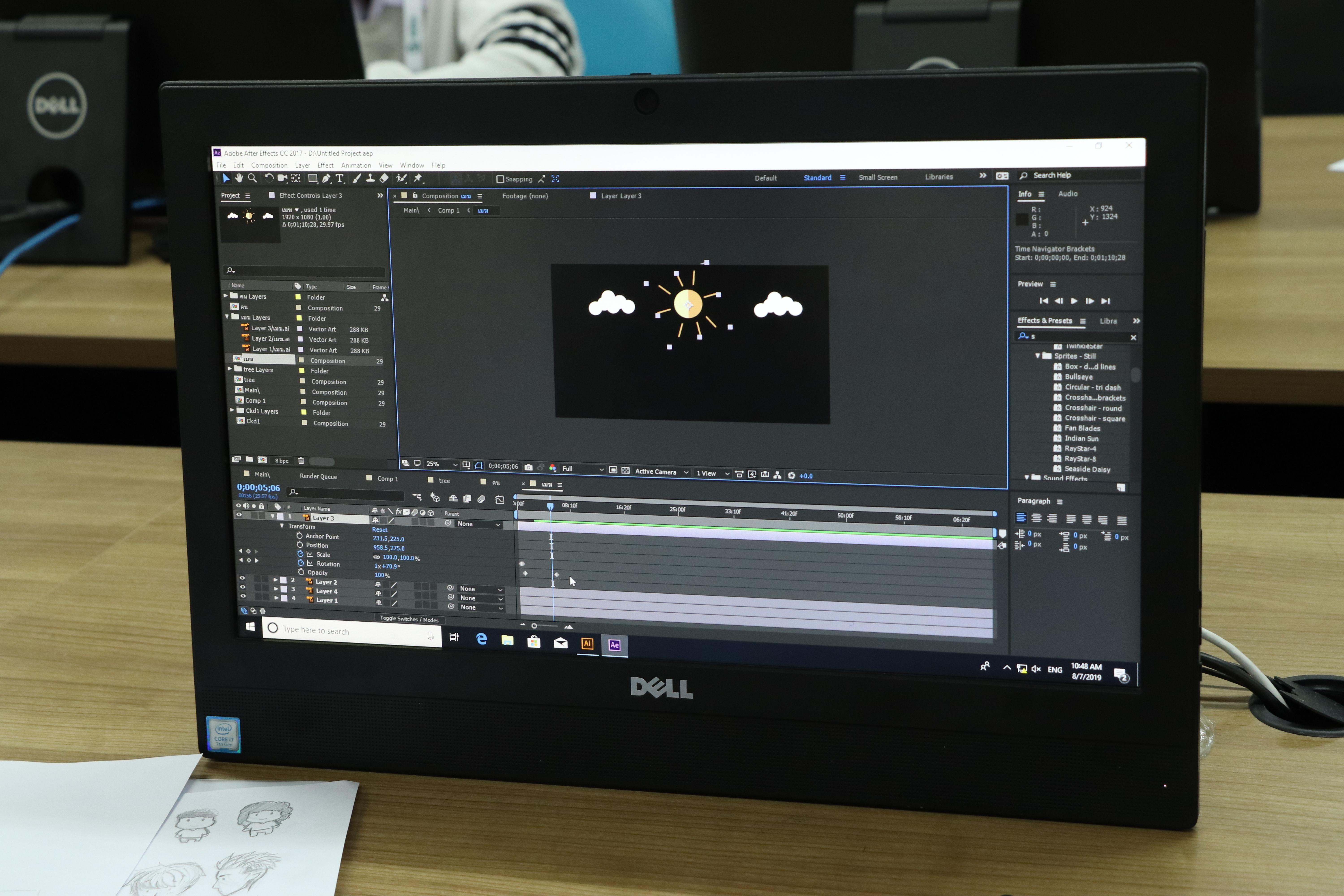Image resolution: width=1344 pixels, height=896 pixels.
Task: Click the Reset transform link
Action: (379, 530)
